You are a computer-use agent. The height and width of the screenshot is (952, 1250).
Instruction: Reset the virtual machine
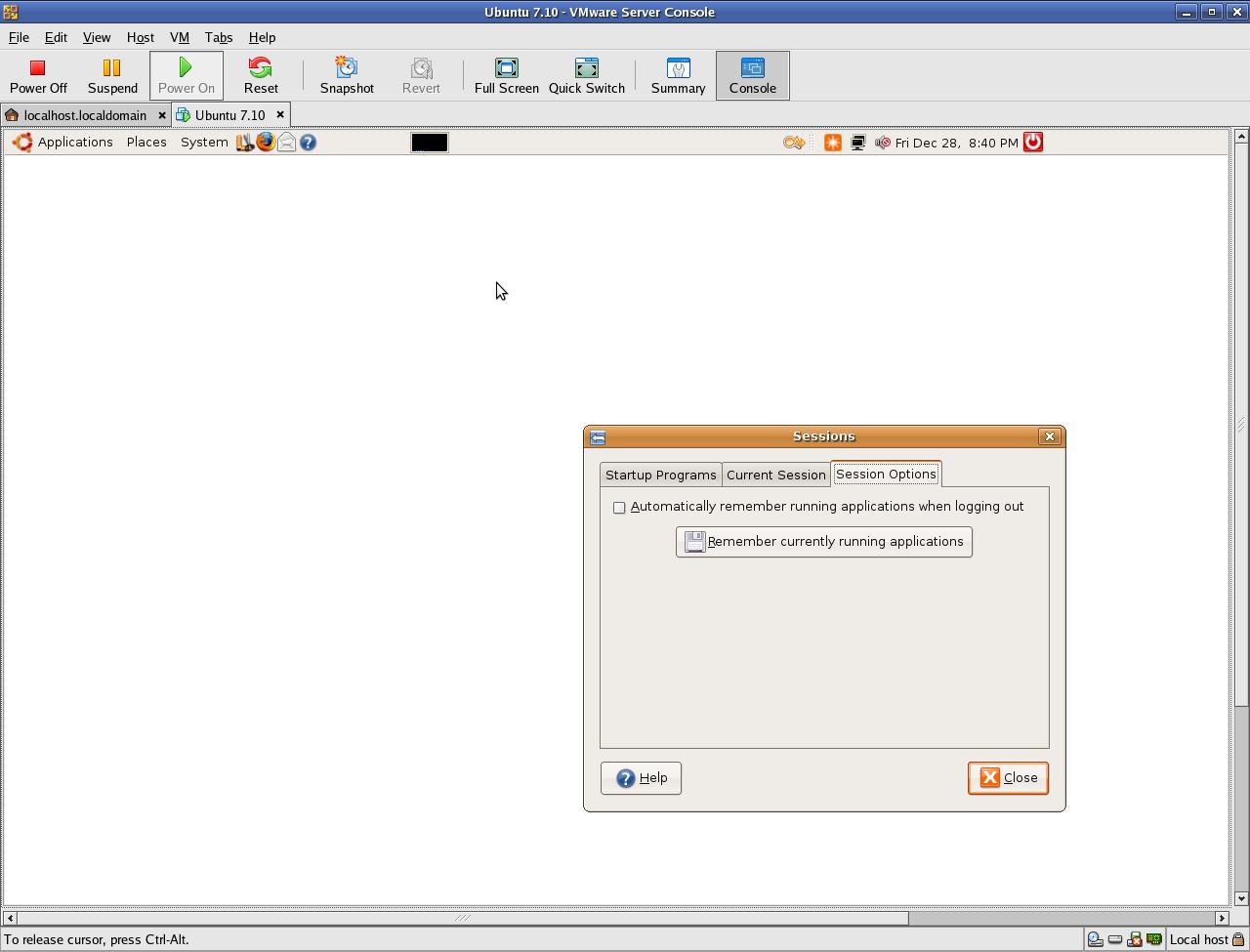(261, 76)
